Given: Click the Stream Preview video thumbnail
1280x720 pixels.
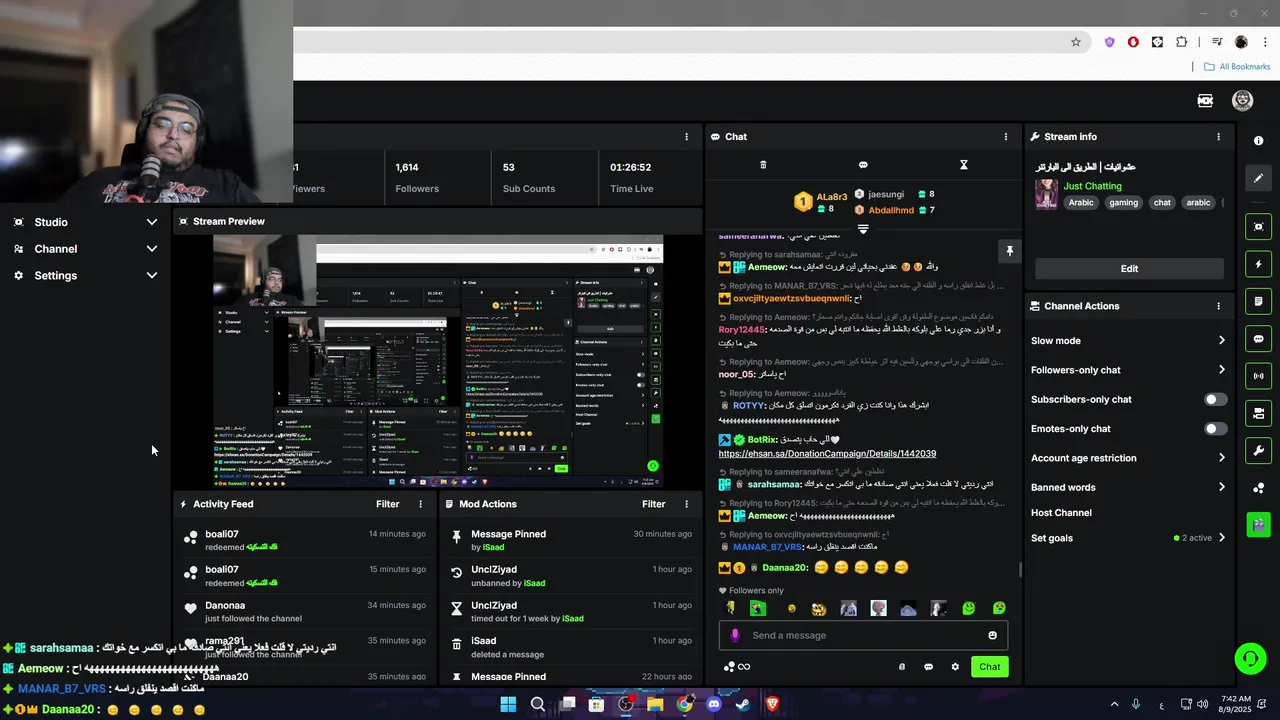Looking at the screenshot, I should tap(438, 362).
